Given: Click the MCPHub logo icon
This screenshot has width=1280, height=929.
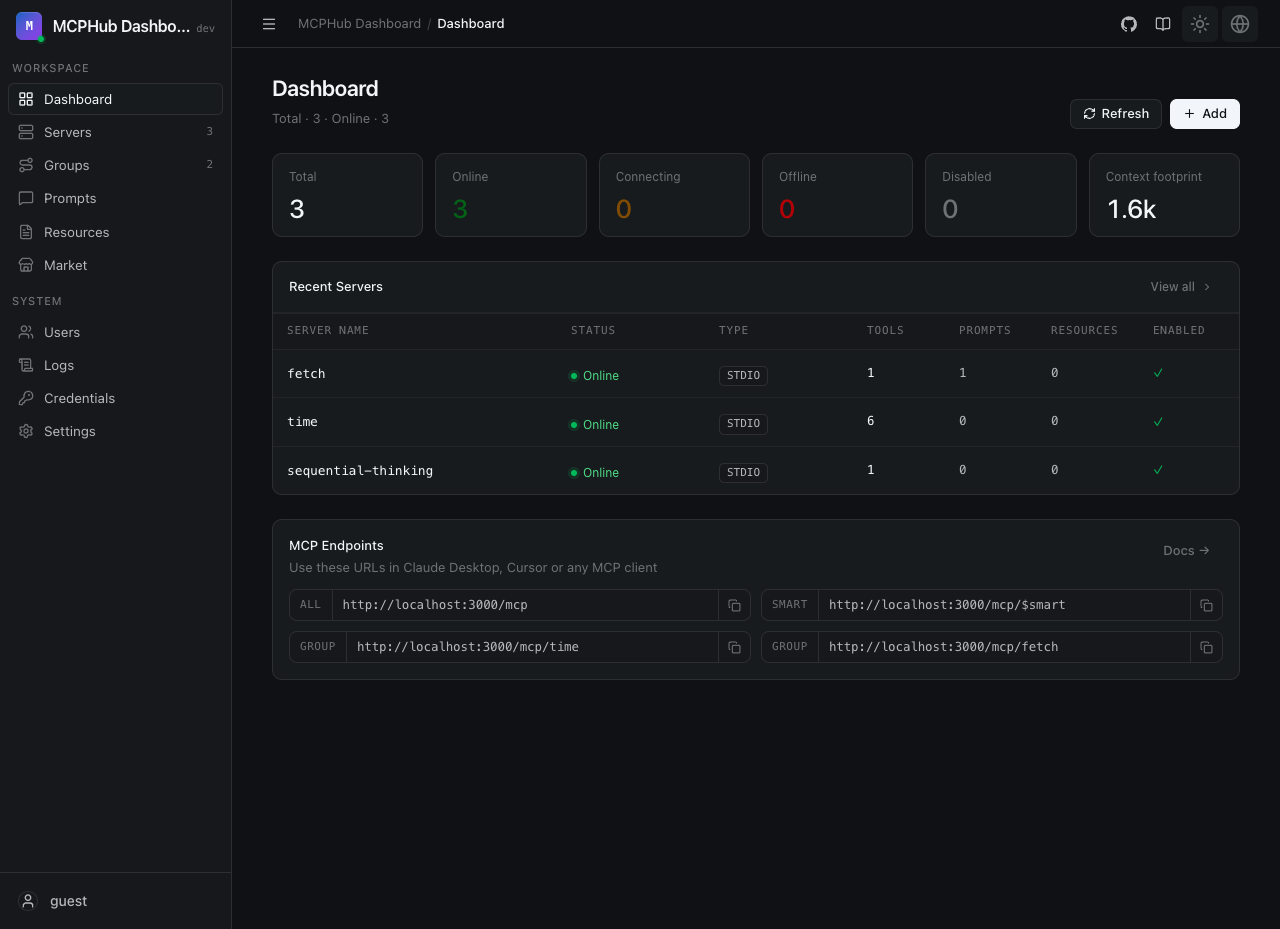Looking at the screenshot, I should (x=29, y=26).
